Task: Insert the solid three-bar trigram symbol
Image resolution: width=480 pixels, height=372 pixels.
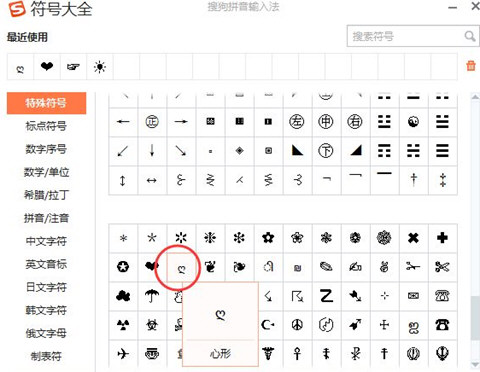Action: pos(442,151)
